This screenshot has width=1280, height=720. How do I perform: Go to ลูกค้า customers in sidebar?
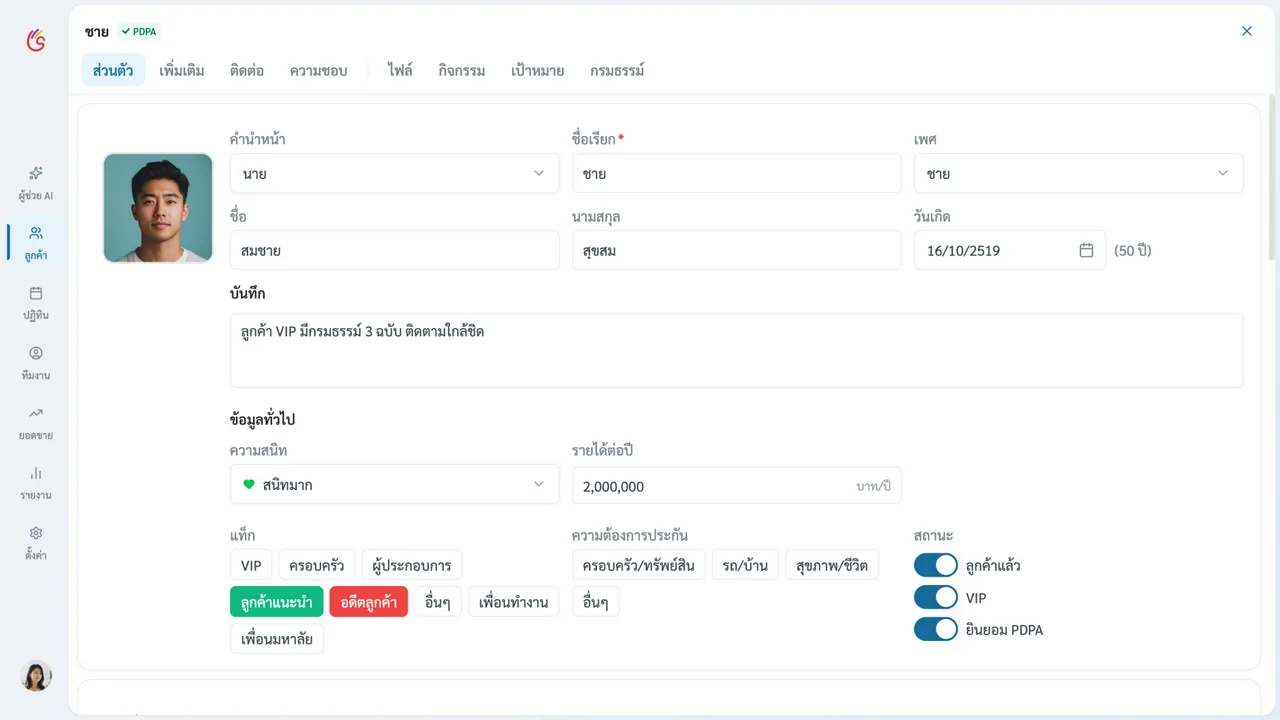[x=36, y=243]
